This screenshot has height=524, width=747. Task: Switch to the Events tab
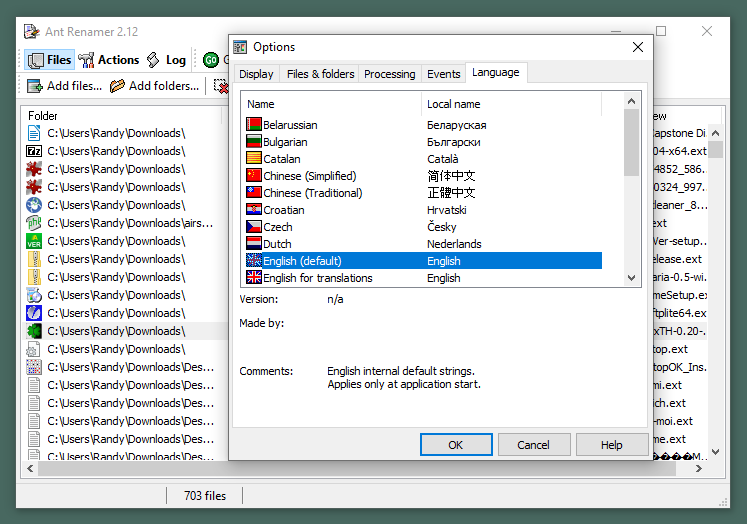444,74
